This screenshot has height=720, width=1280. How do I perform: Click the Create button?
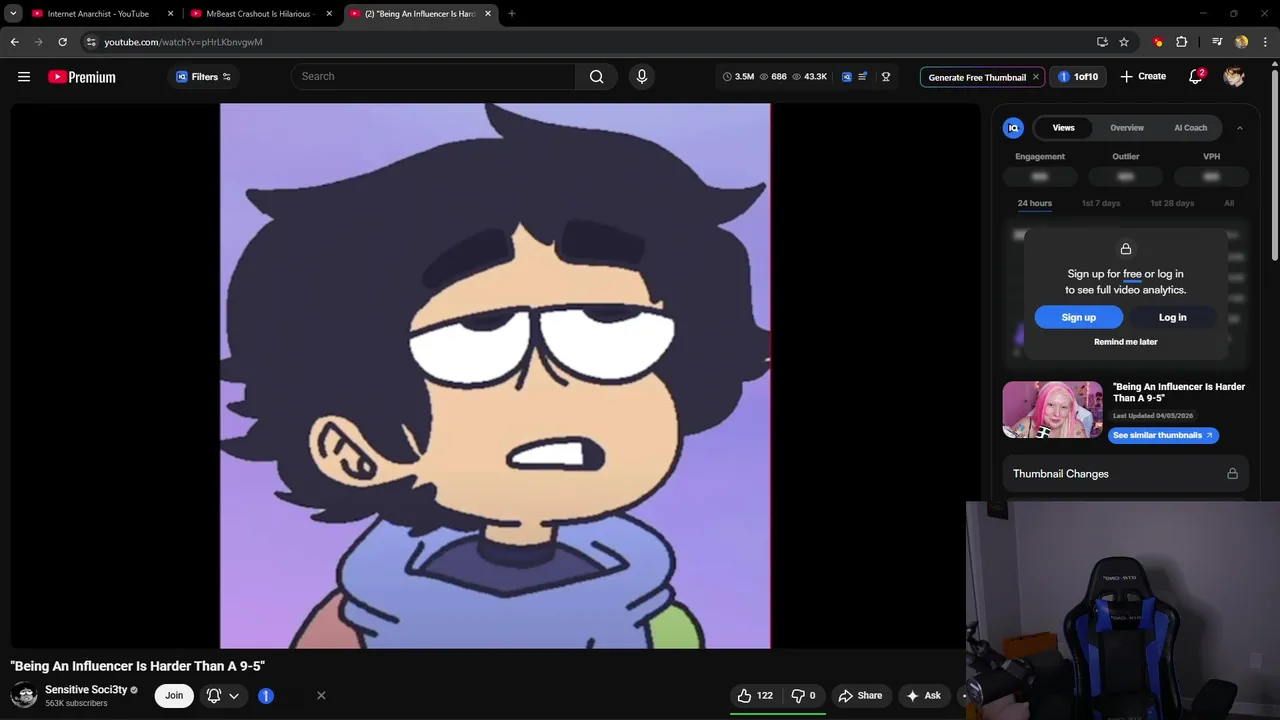(x=1143, y=77)
